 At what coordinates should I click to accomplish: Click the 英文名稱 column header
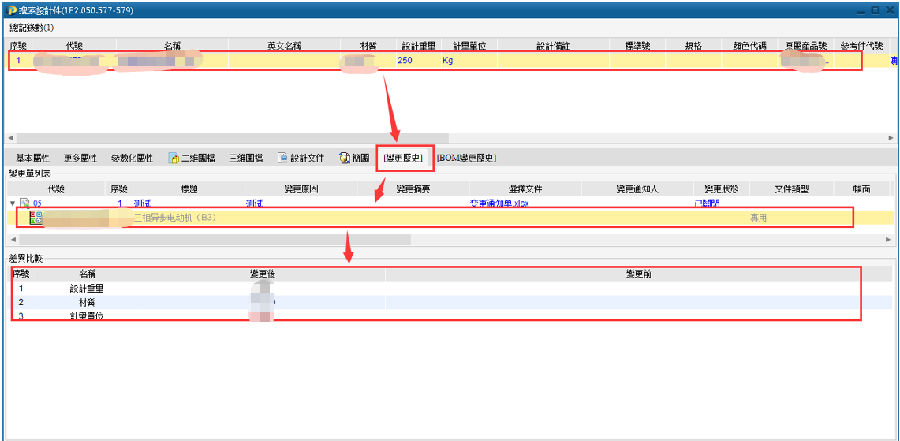click(284, 45)
